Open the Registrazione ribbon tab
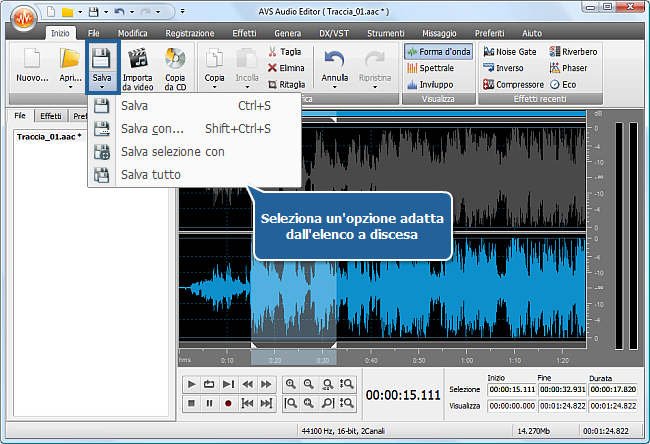 [x=190, y=33]
